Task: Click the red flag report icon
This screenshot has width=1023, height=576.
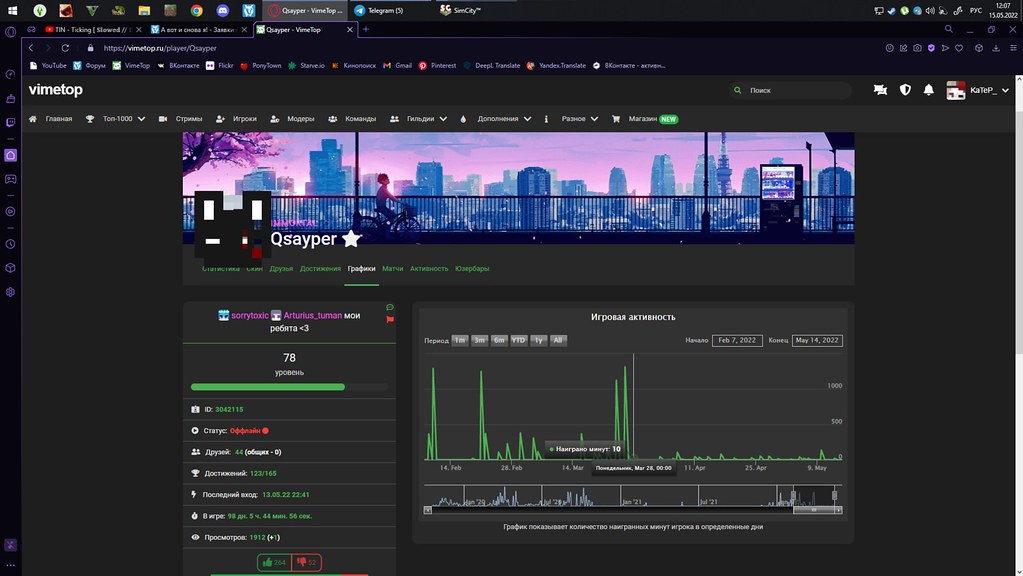Action: (390, 319)
